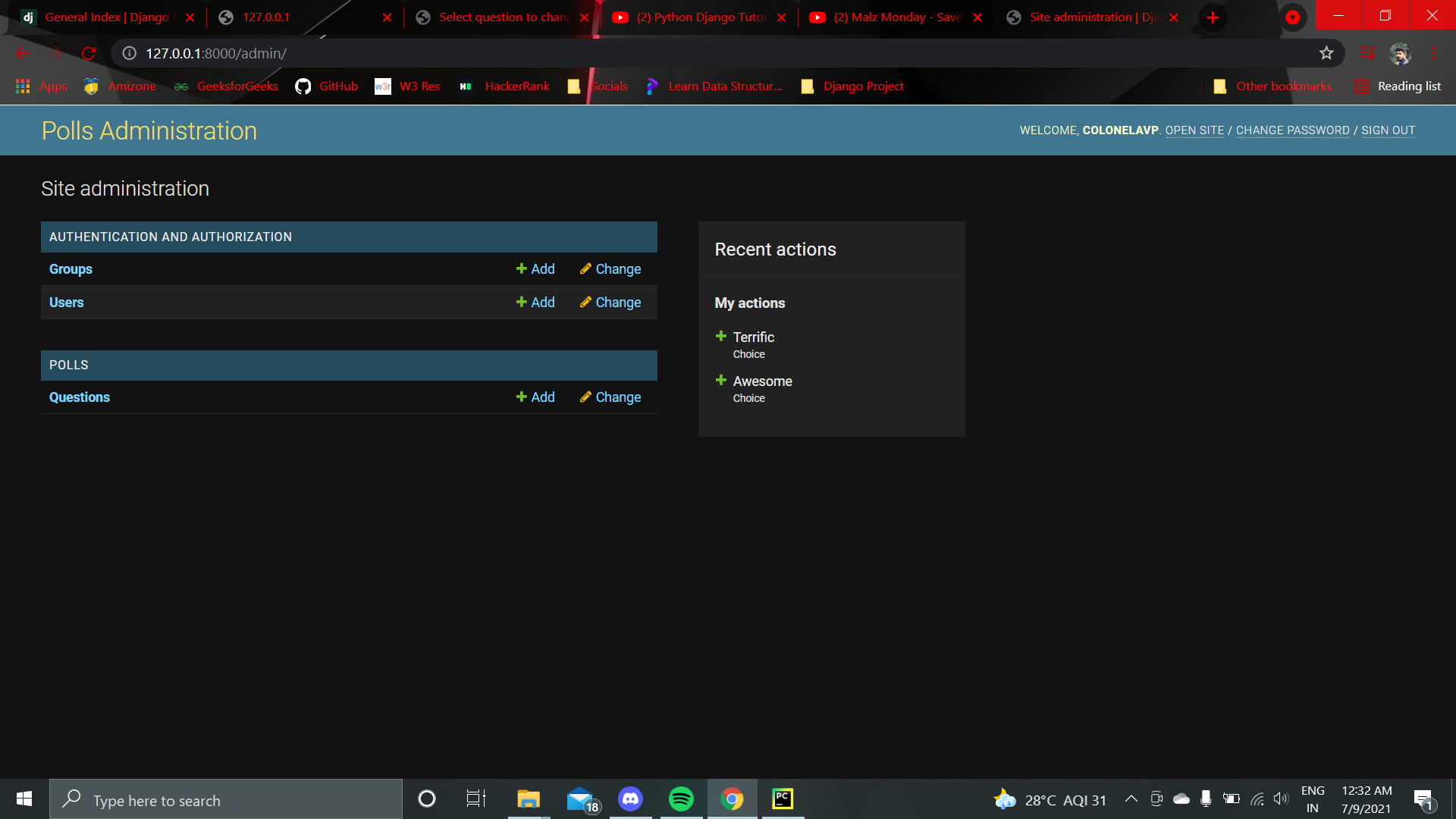Open Spotify from the taskbar

pyautogui.click(x=681, y=799)
